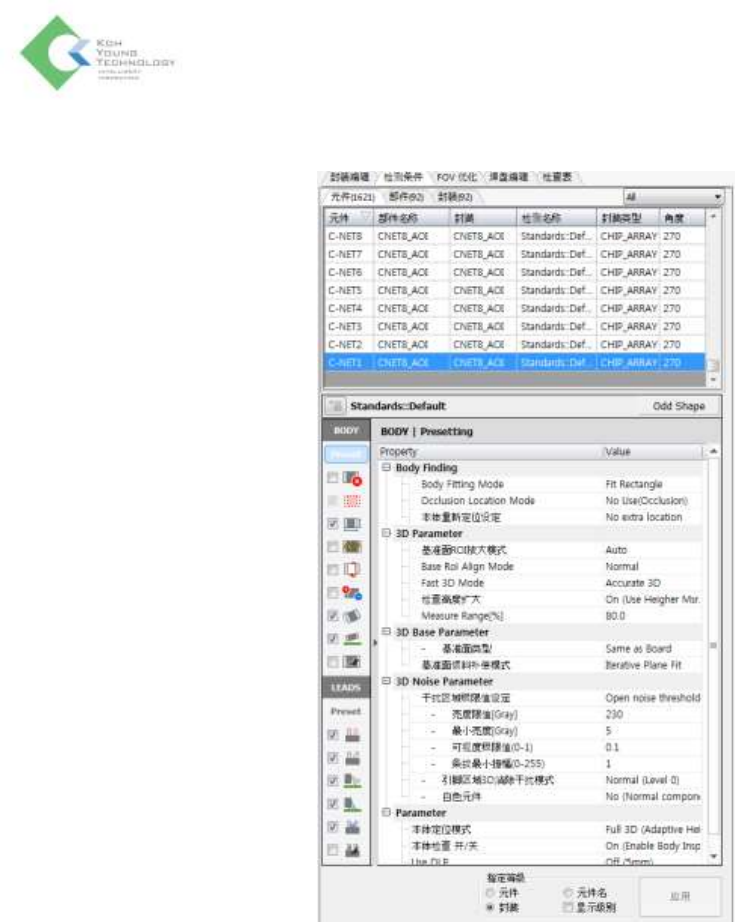The image size is (735, 922).
Task: Uncheck checkbox beside monitor-shaped body icon
Action: coord(333,524)
